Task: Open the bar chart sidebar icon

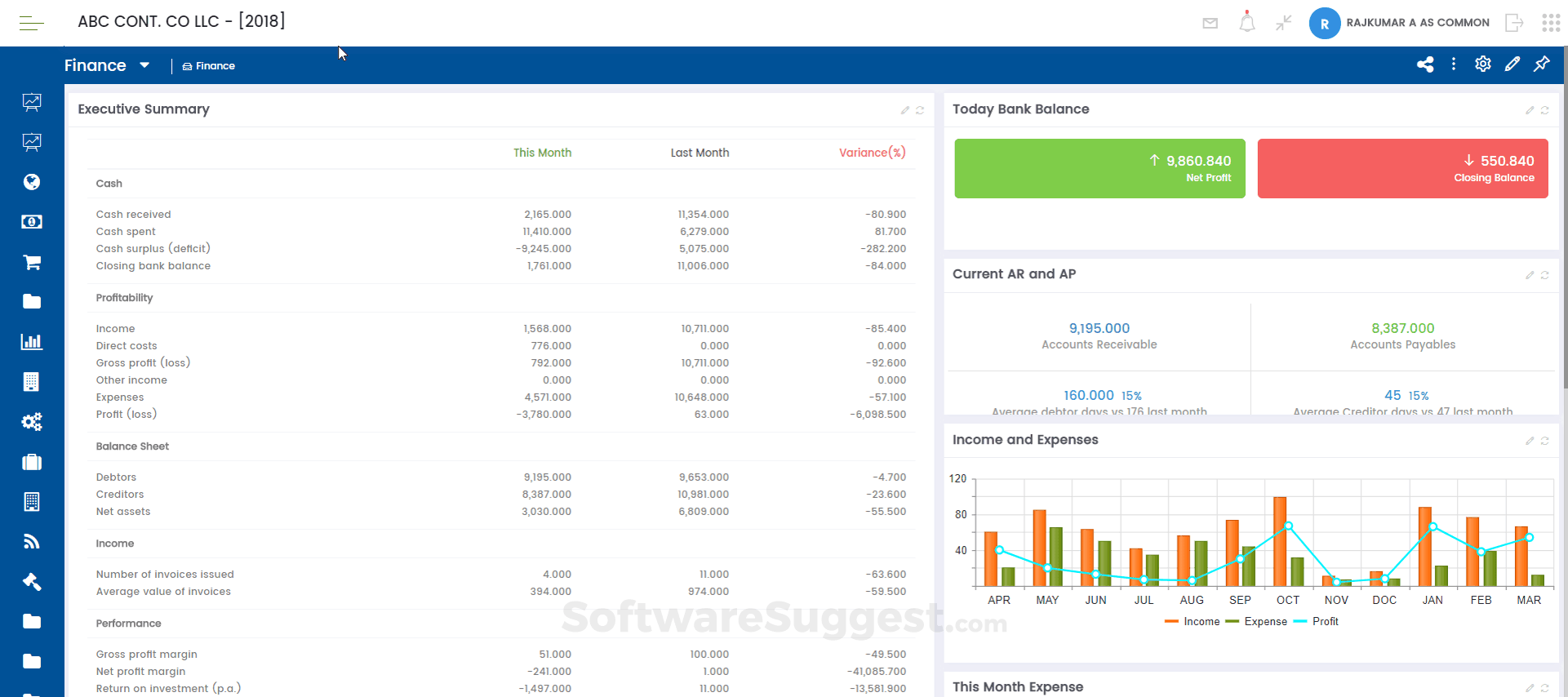Action: click(x=32, y=342)
